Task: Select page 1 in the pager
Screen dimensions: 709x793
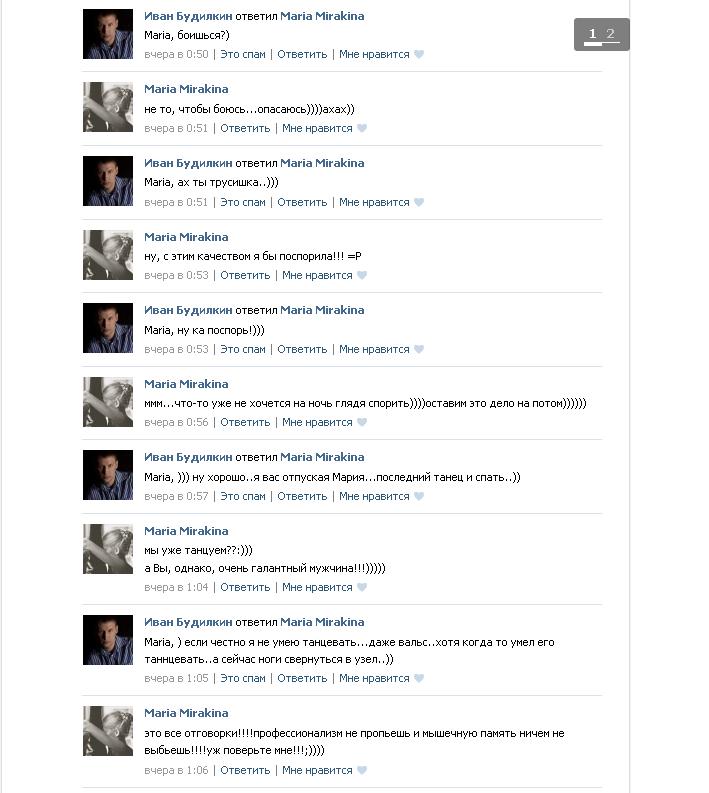Action: [593, 34]
